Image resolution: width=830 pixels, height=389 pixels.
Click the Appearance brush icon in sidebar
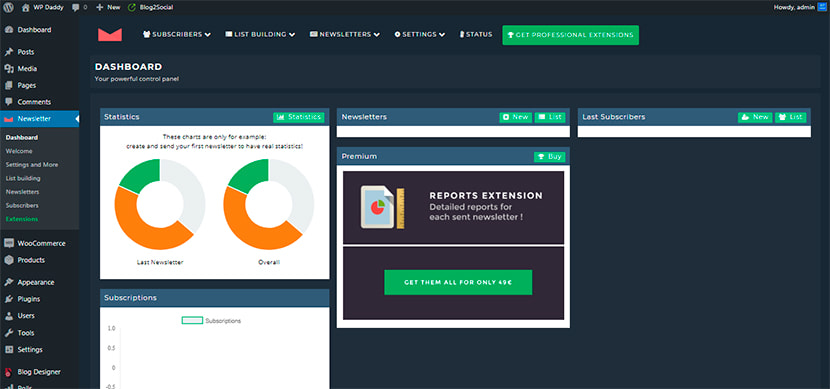8,282
